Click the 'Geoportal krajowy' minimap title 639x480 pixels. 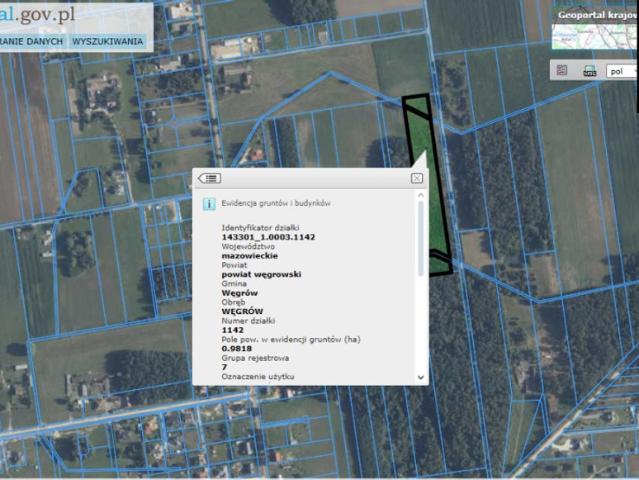pyautogui.click(x=598, y=15)
